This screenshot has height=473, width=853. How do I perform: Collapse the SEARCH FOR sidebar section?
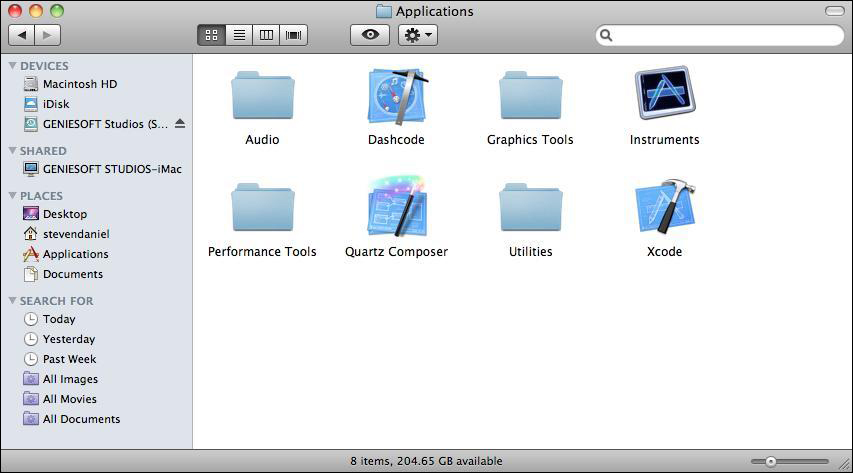[x=12, y=301]
